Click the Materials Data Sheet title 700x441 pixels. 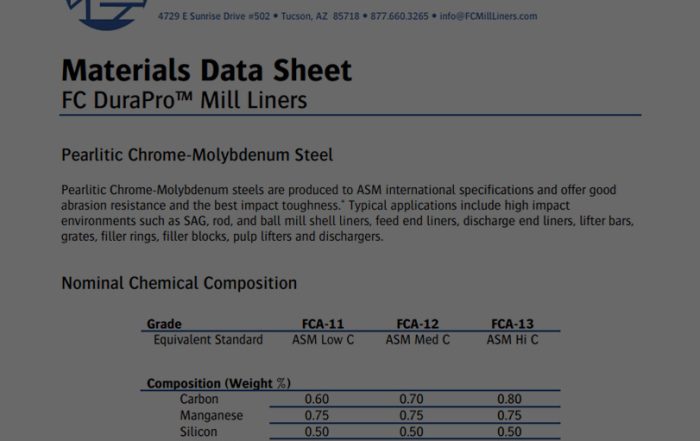[x=206, y=70]
